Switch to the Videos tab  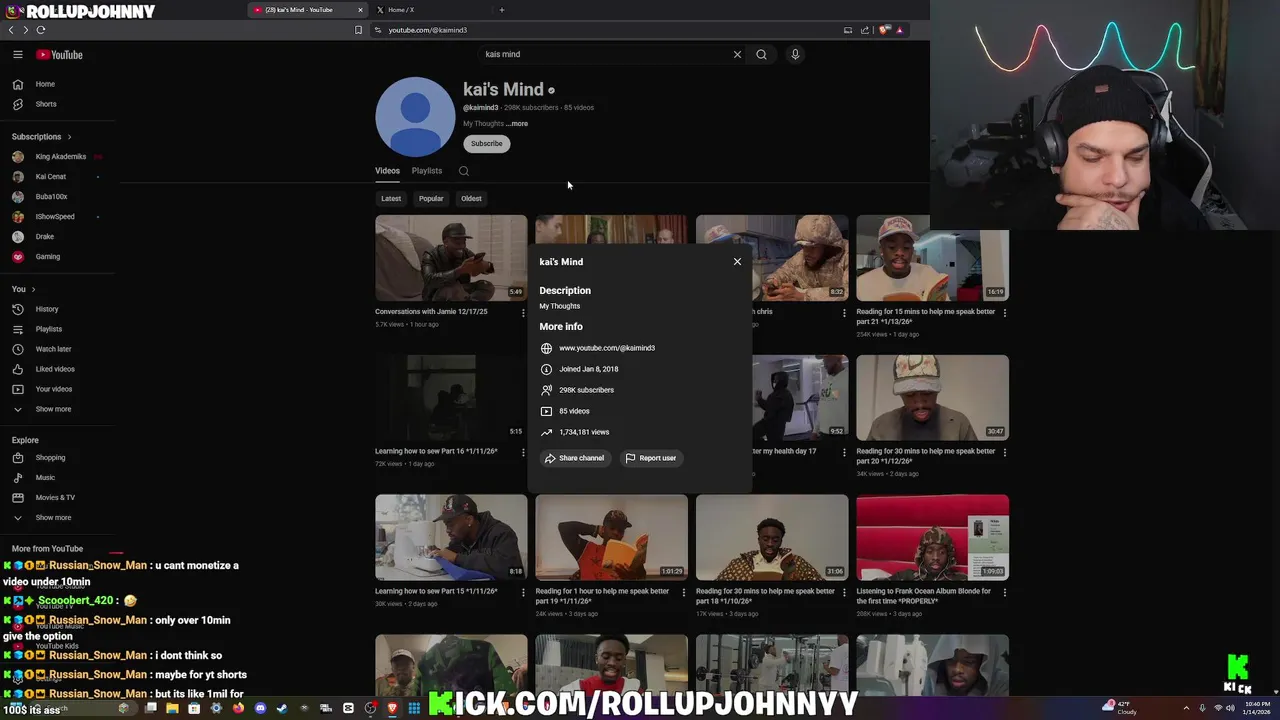387,171
